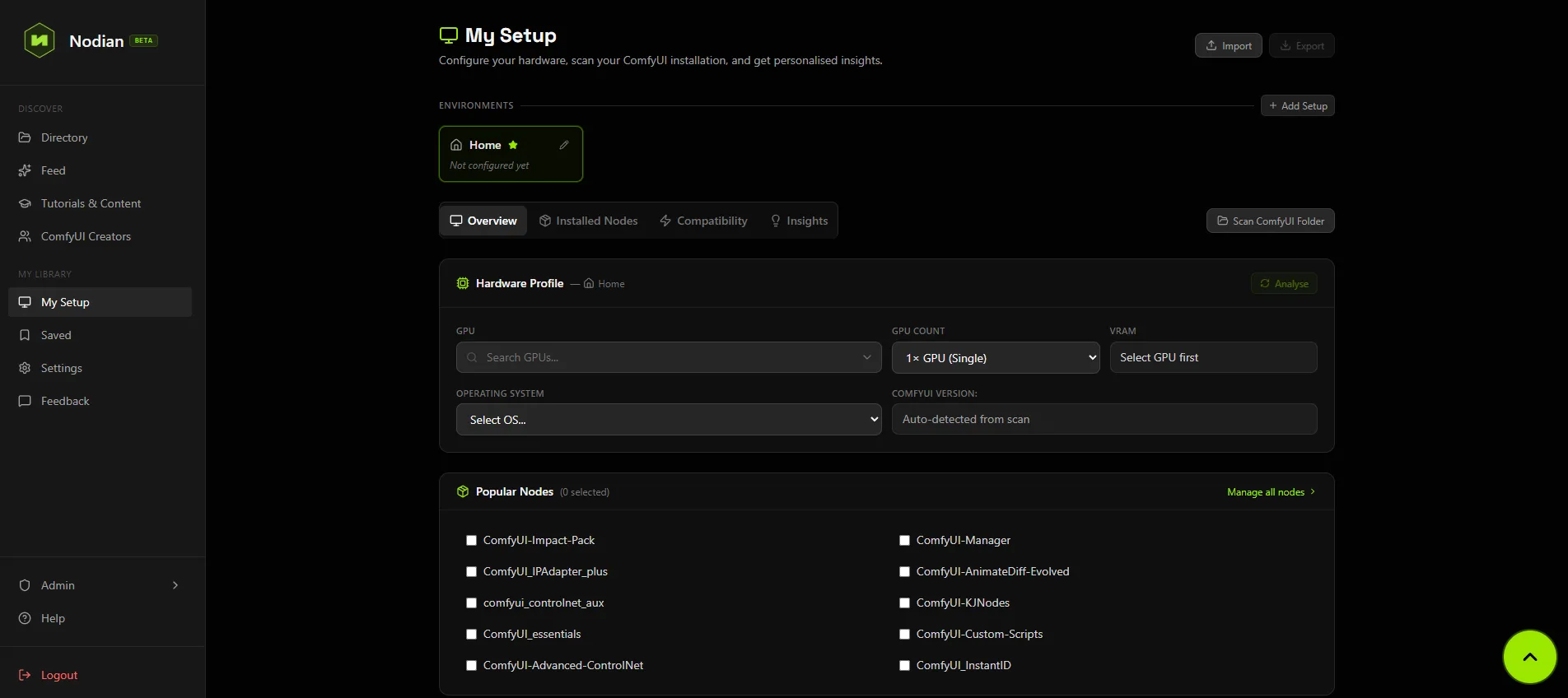Check the ComfyUI-Manager checkbox
Image resolution: width=1568 pixels, height=698 pixels.
[905, 541]
